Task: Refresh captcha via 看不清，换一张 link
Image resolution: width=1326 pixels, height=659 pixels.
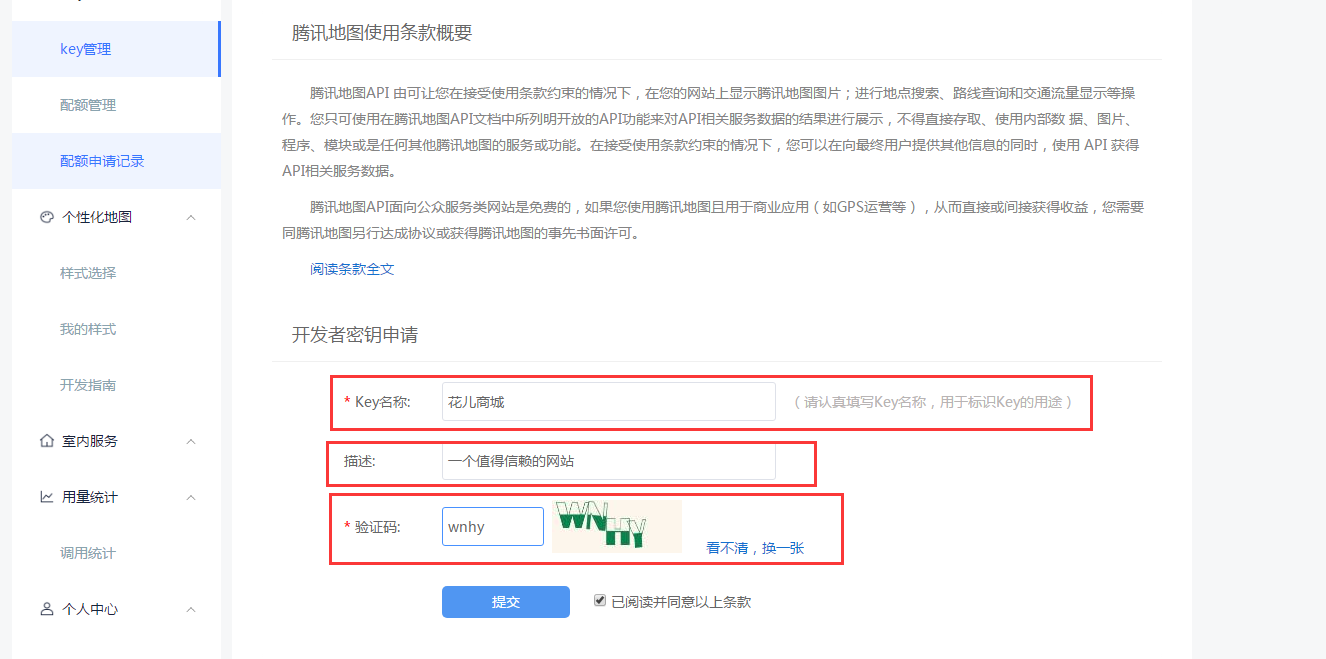Action: tap(755, 548)
